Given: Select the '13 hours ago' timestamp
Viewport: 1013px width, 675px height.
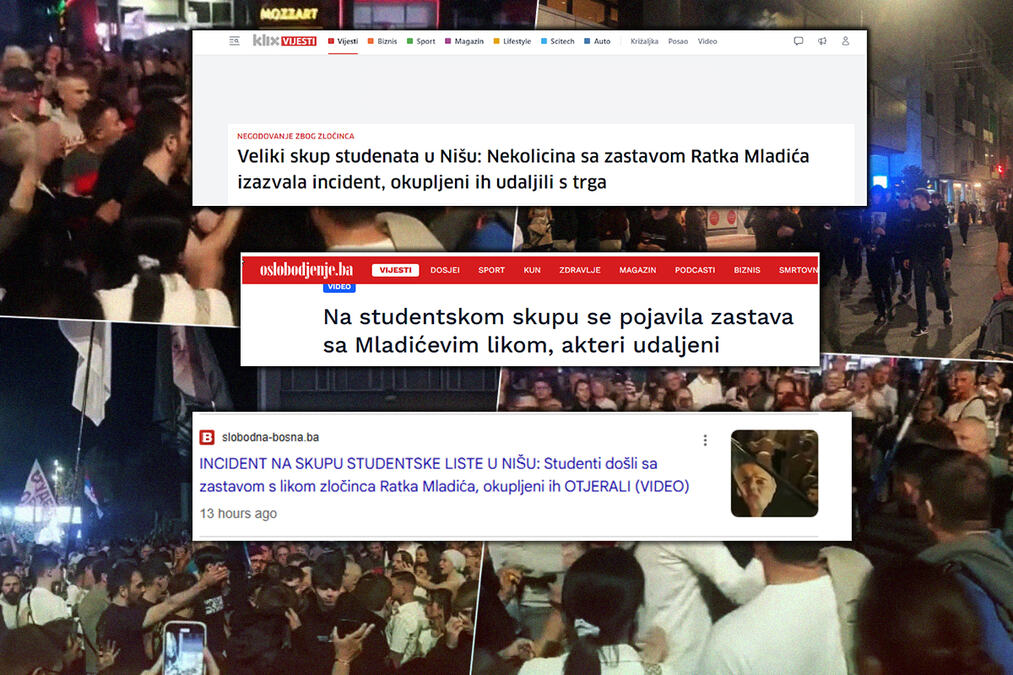Looking at the screenshot, I should pyautogui.click(x=238, y=514).
